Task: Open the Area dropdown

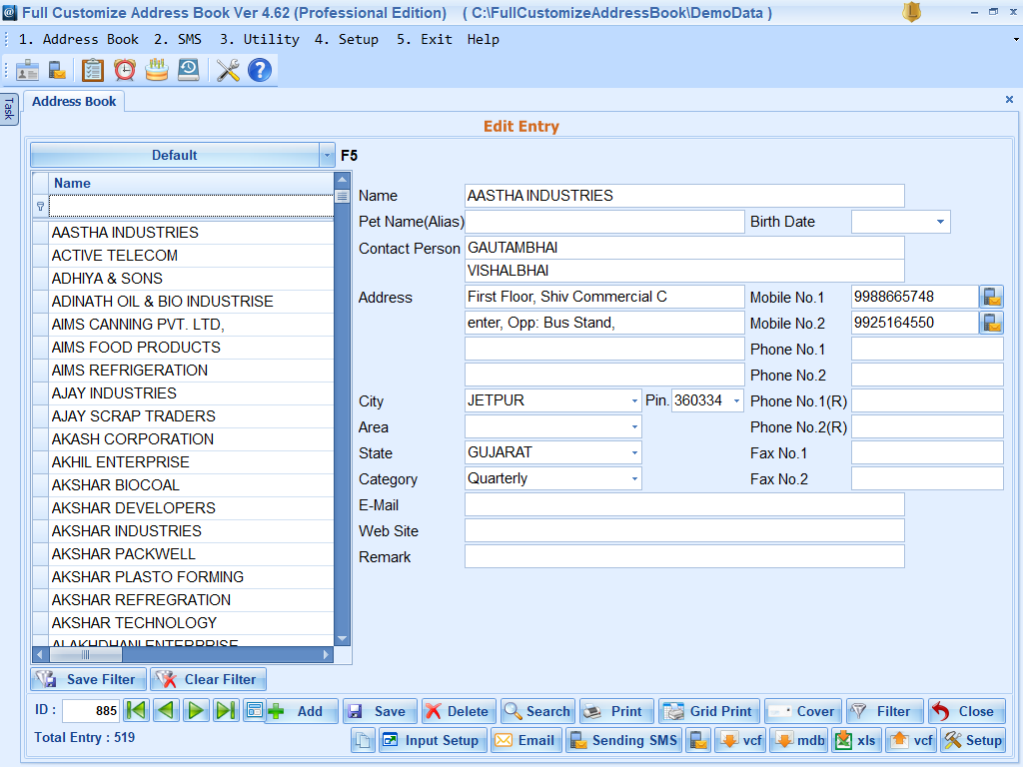Action: [x=634, y=427]
